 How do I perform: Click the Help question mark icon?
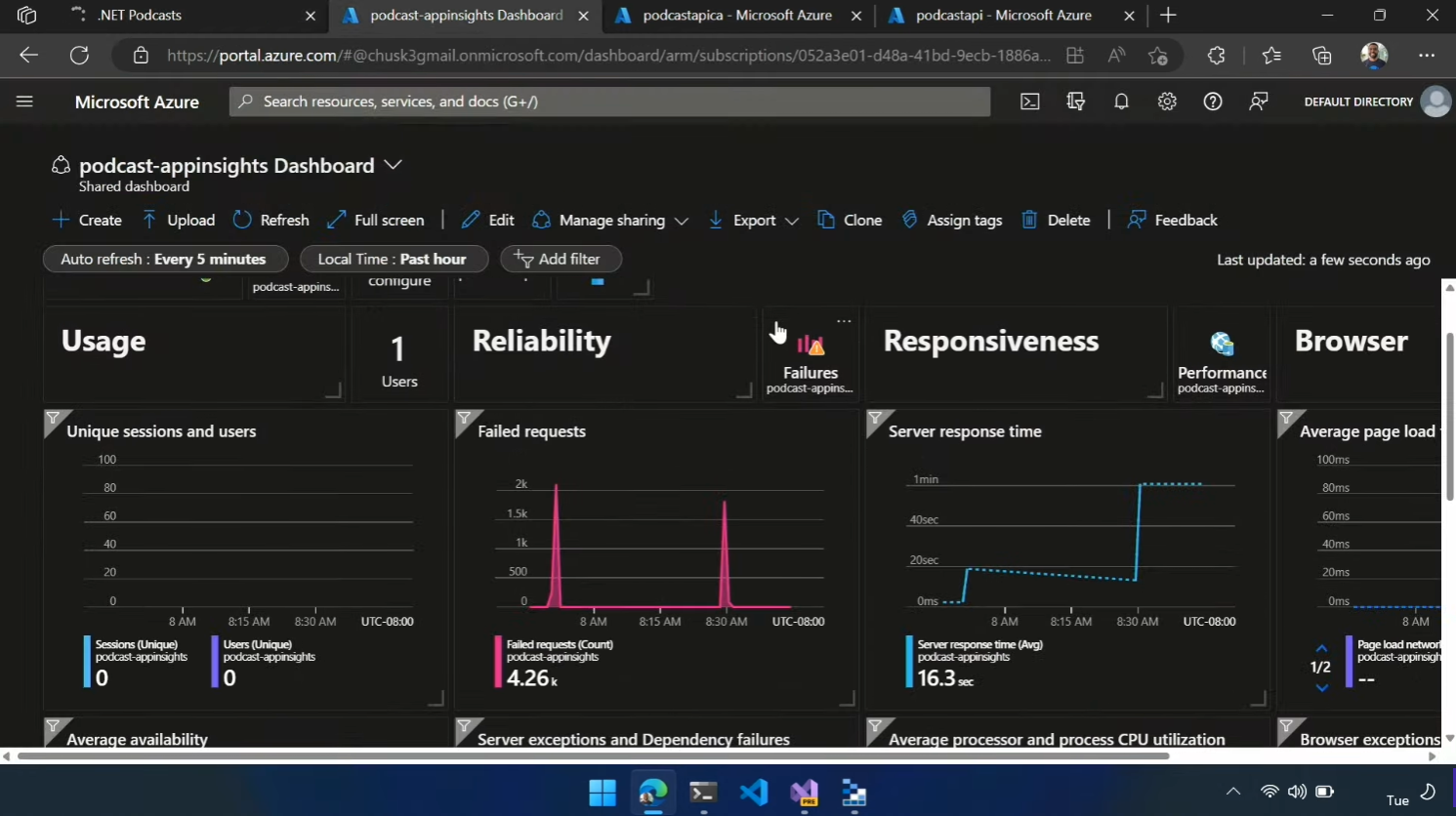pyautogui.click(x=1212, y=102)
